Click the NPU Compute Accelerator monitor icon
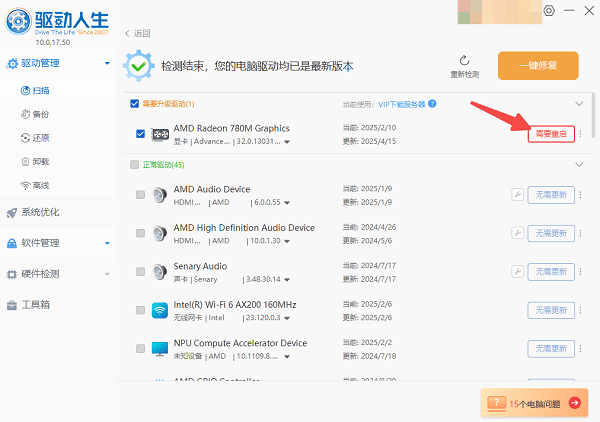This screenshot has height=422, width=600. pos(160,349)
